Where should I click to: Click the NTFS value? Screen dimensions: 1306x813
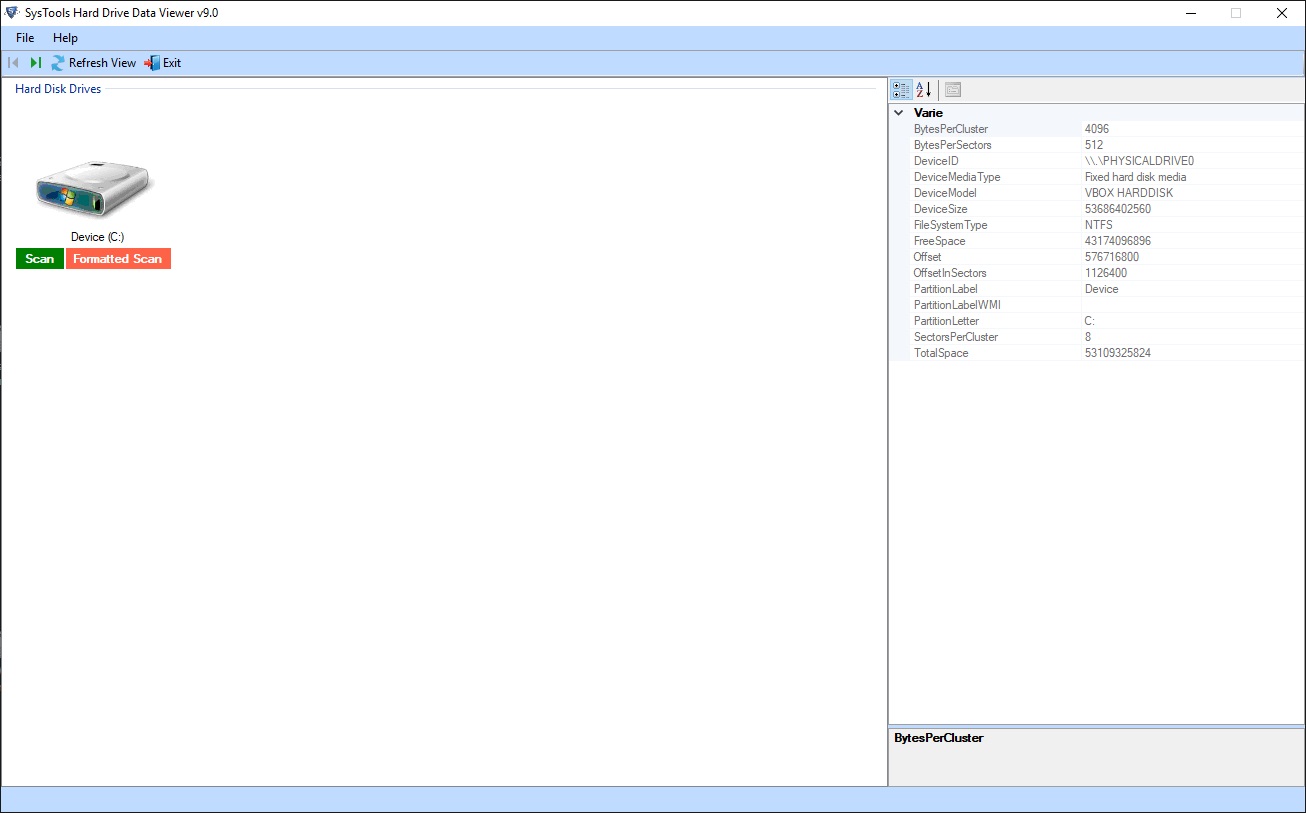(x=1099, y=225)
